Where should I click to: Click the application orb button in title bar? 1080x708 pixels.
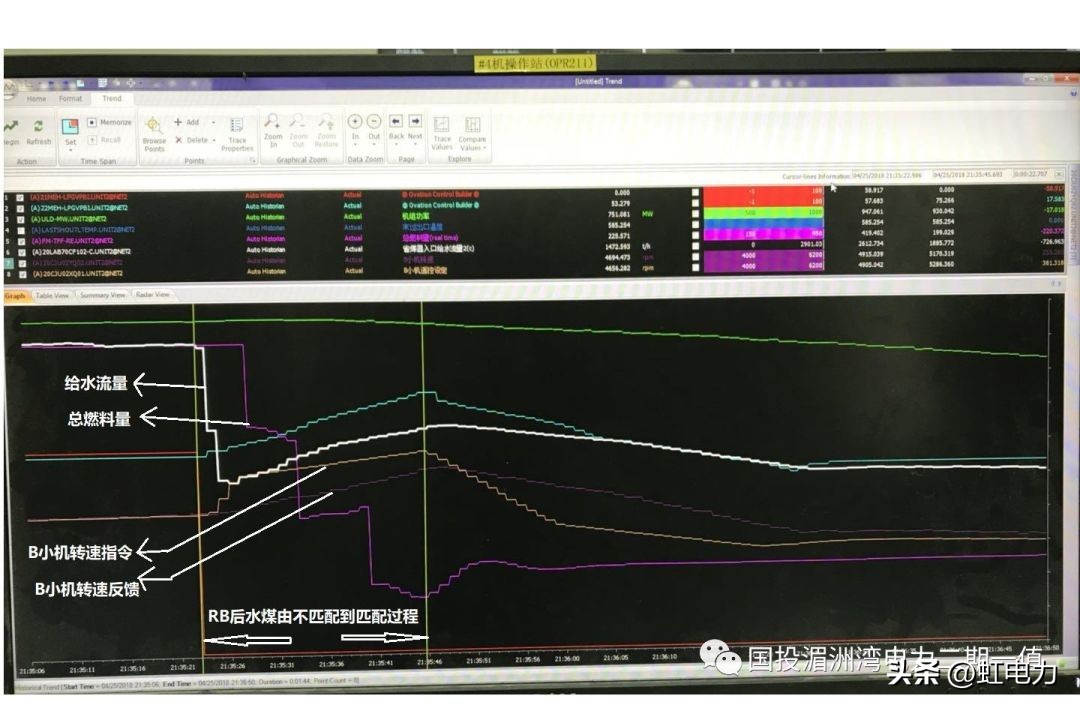pos(10,88)
